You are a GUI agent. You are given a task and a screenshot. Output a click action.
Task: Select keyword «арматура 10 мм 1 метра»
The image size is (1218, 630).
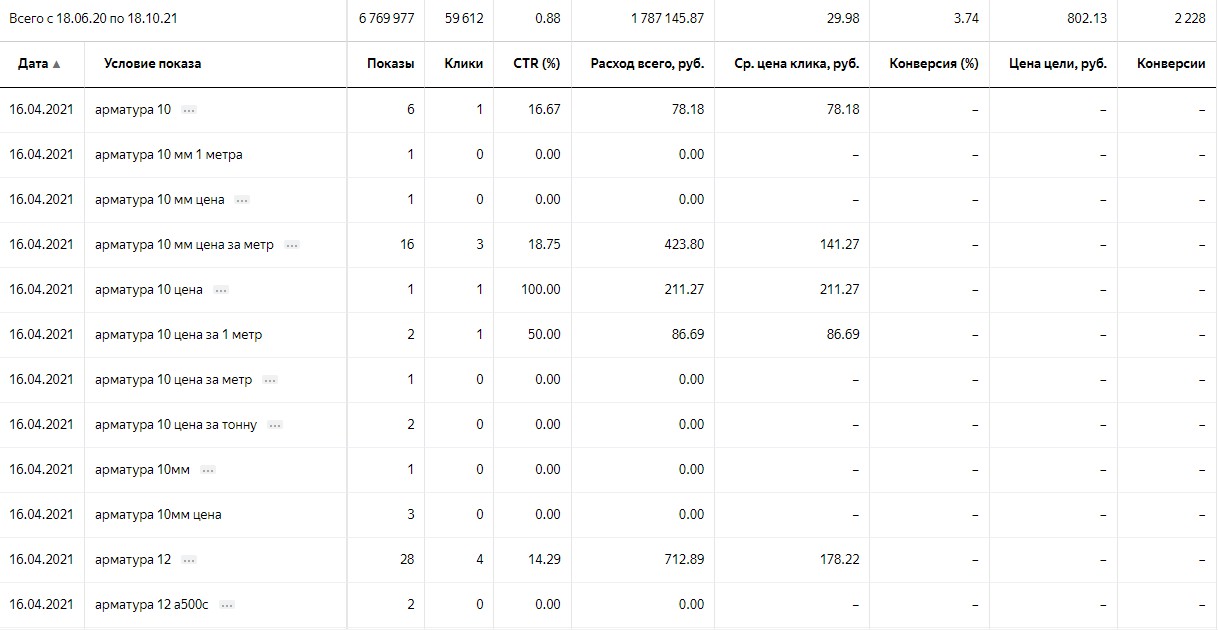click(x=168, y=155)
